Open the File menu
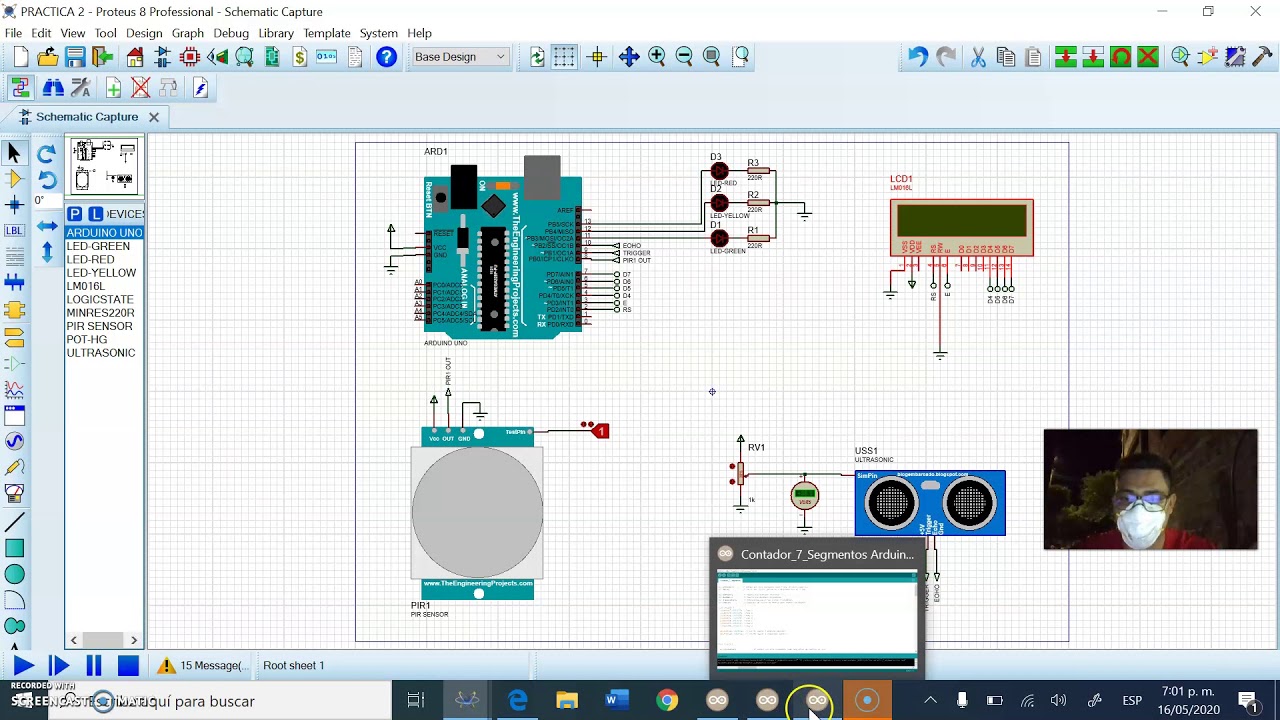 pyautogui.click(x=13, y=33)
